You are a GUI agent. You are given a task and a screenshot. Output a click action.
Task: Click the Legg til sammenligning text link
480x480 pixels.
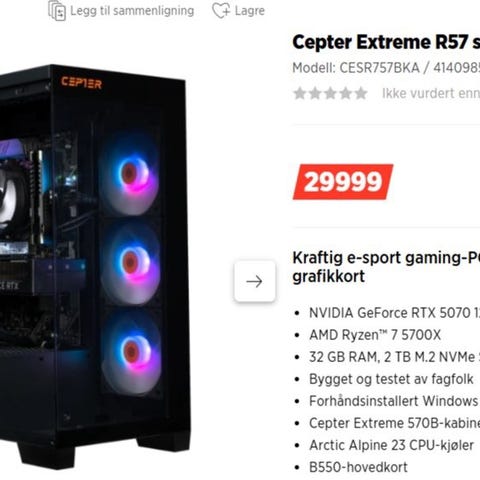[x=132, y=11]
